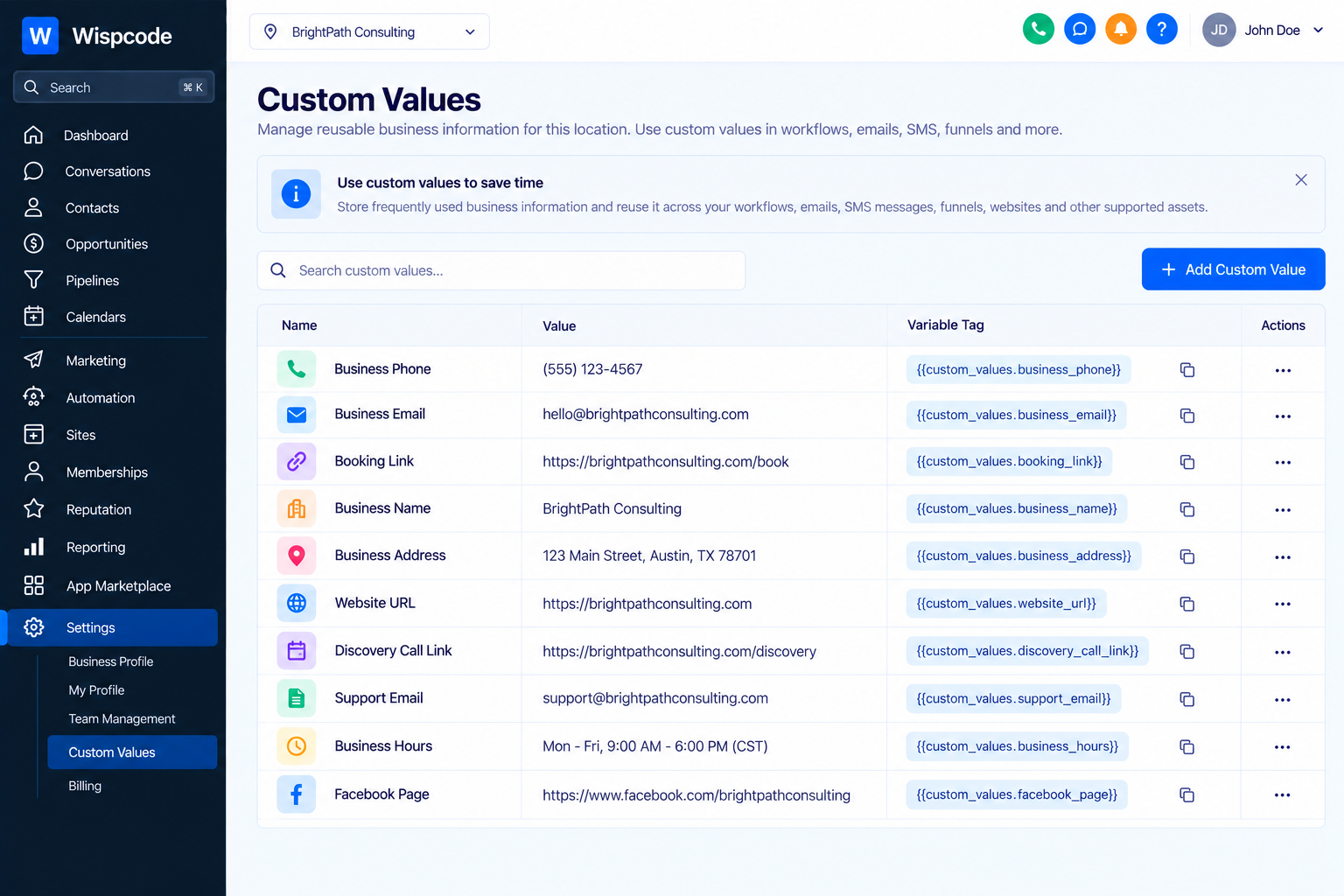Open actions menu for Booking Link
Viewport: 1344px width, 896px height.
point(1283,462)
